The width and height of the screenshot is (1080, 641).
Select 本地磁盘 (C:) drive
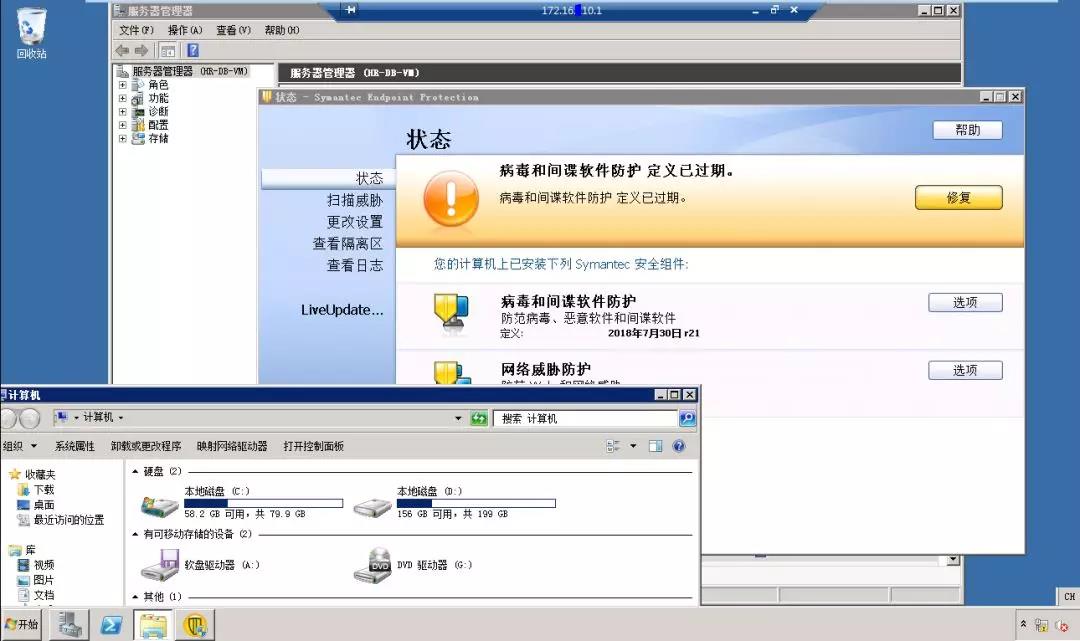pyautogui.click(x=241, y=503)
